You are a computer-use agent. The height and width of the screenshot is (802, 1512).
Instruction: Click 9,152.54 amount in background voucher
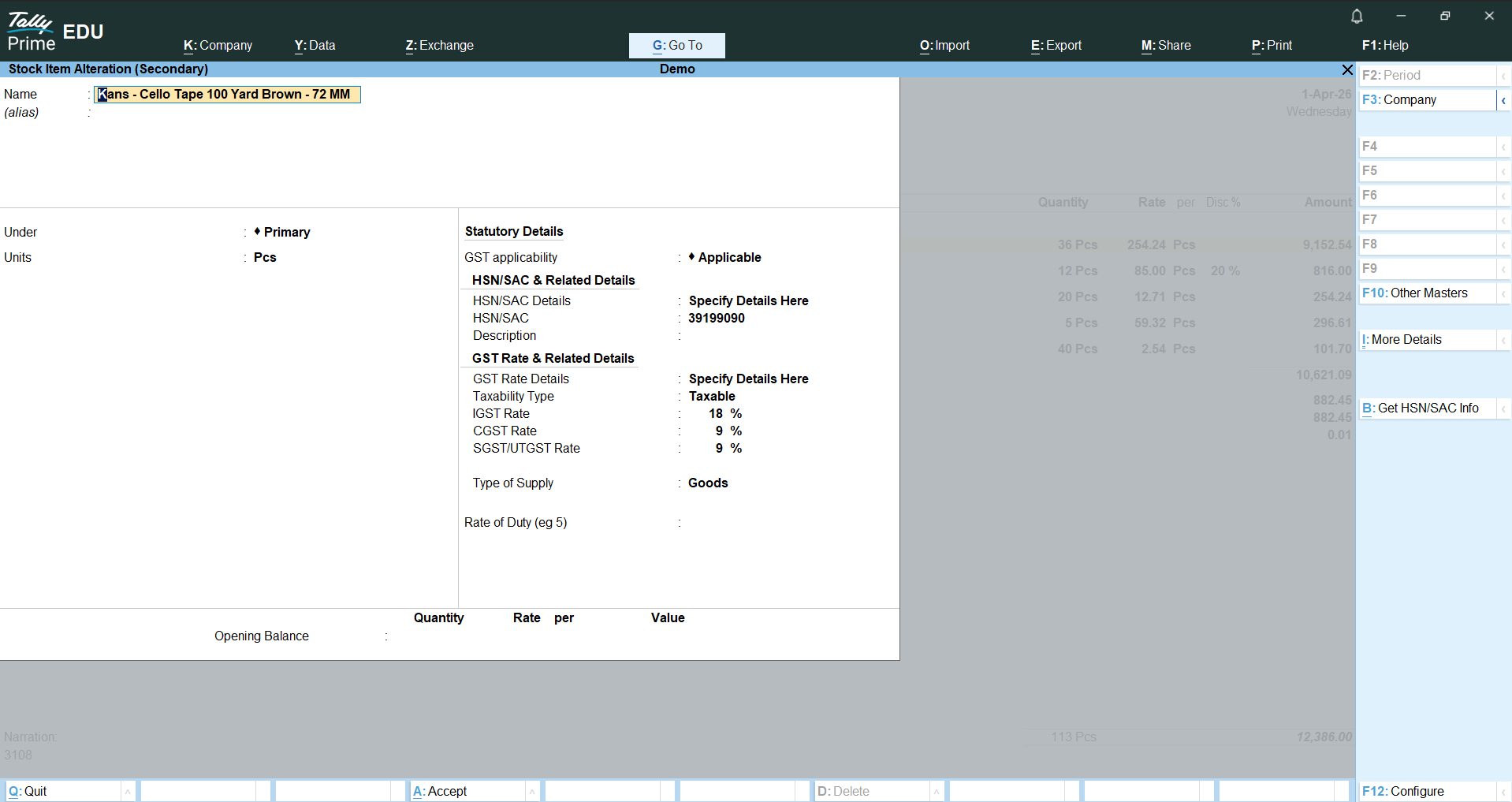pos(1327,244)
